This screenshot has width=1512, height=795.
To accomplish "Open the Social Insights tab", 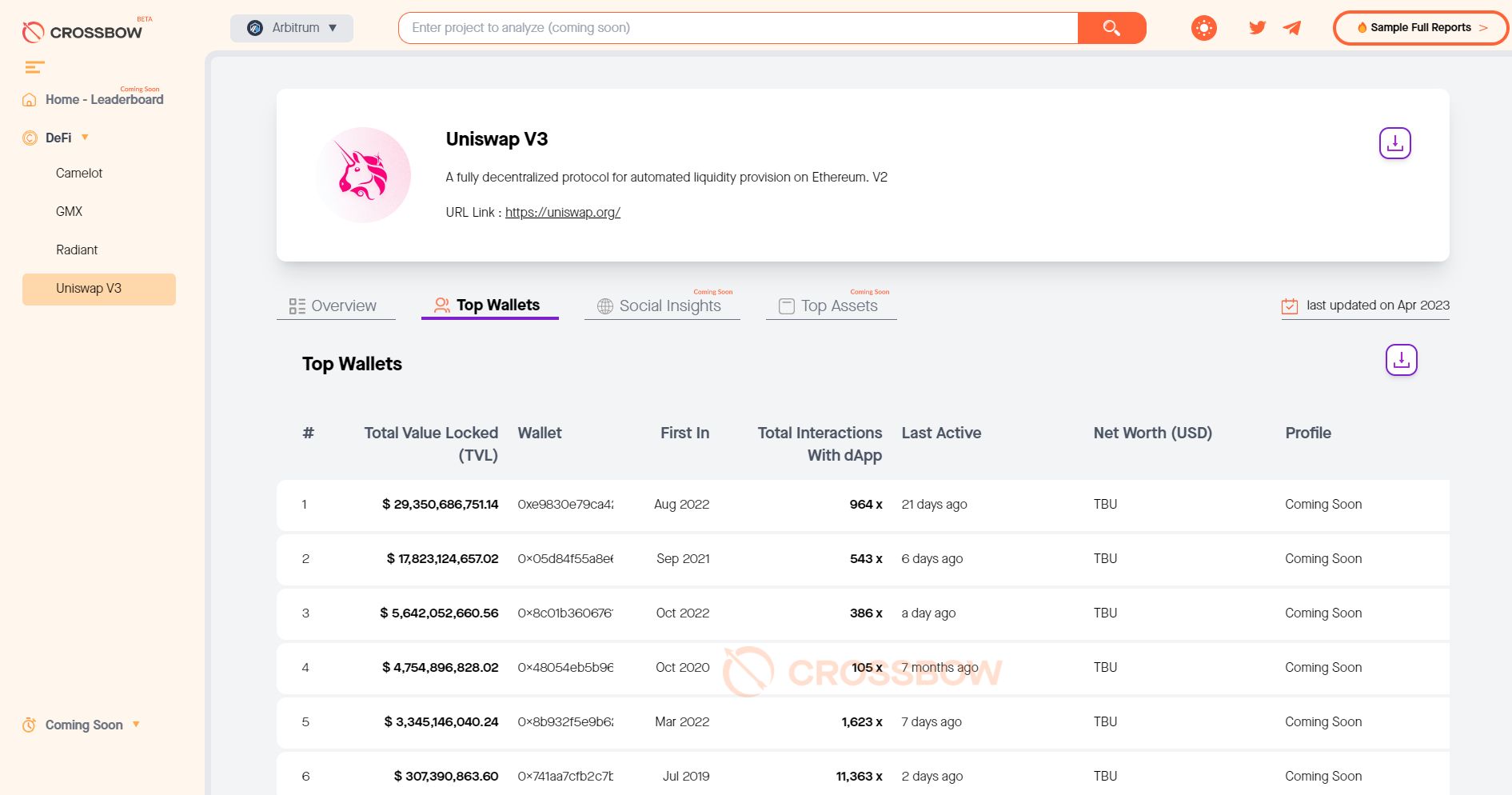I will pos(662,306).
